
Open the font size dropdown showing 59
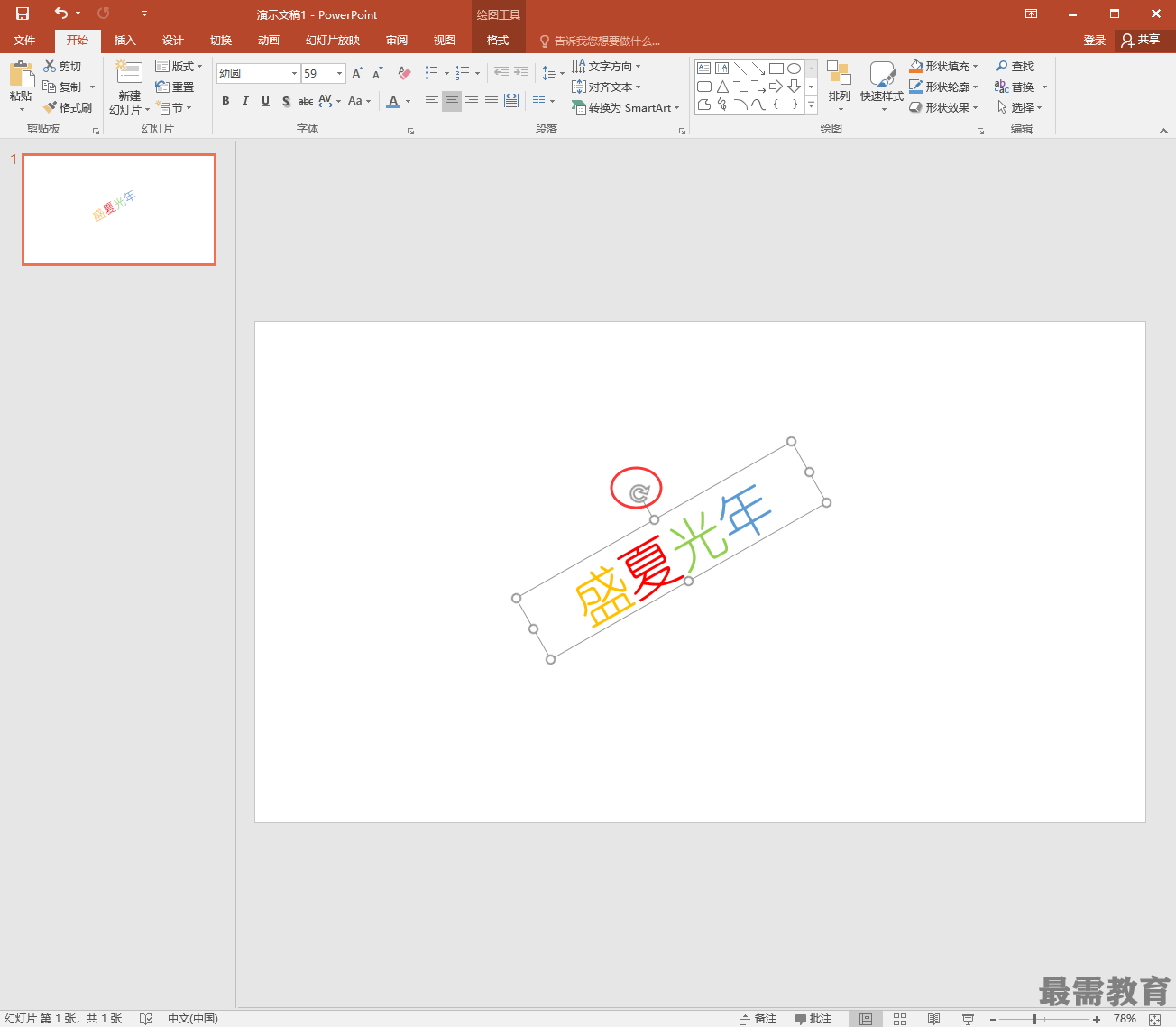339,73
